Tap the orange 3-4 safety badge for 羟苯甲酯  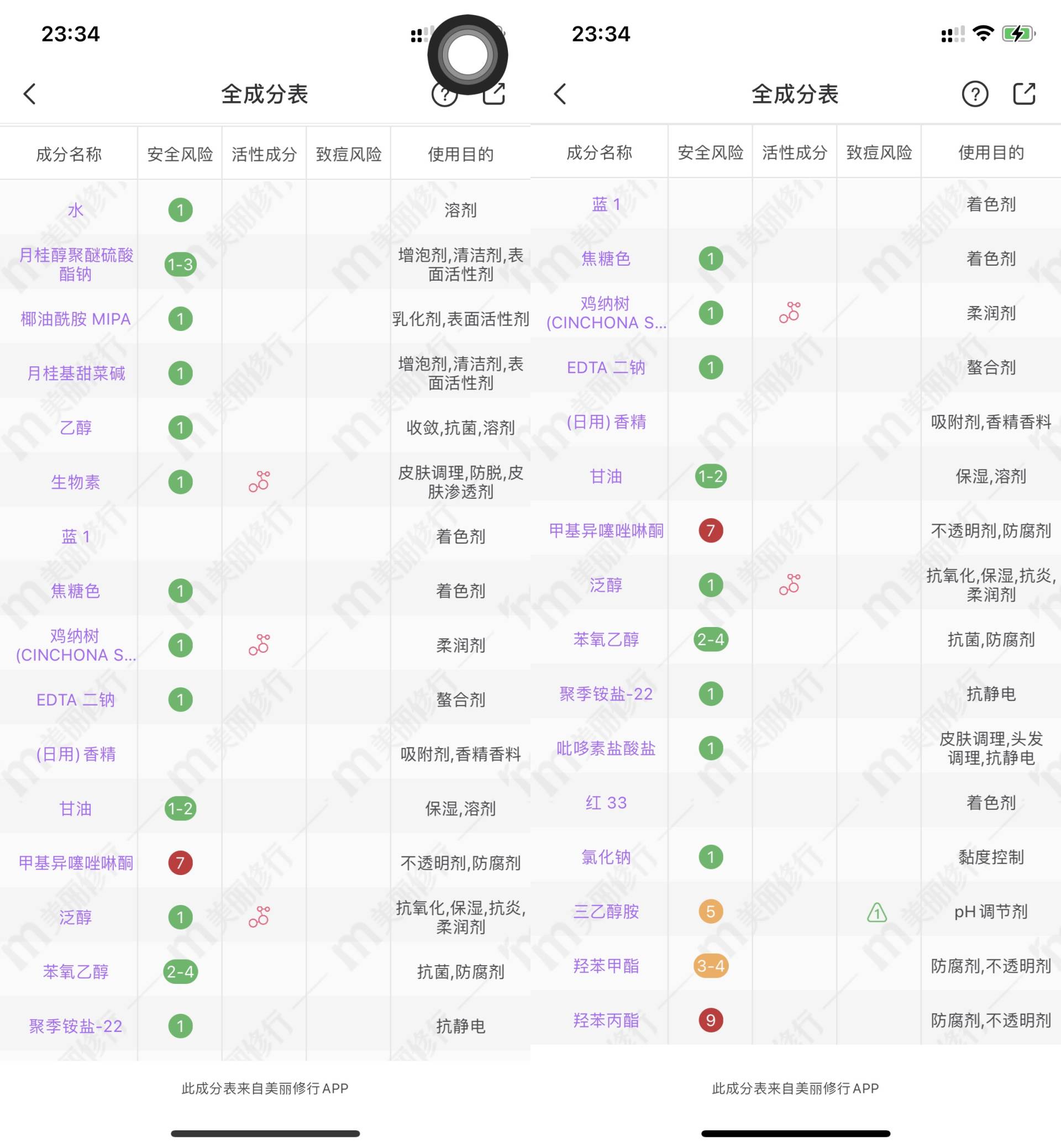[x=711, y=966]
